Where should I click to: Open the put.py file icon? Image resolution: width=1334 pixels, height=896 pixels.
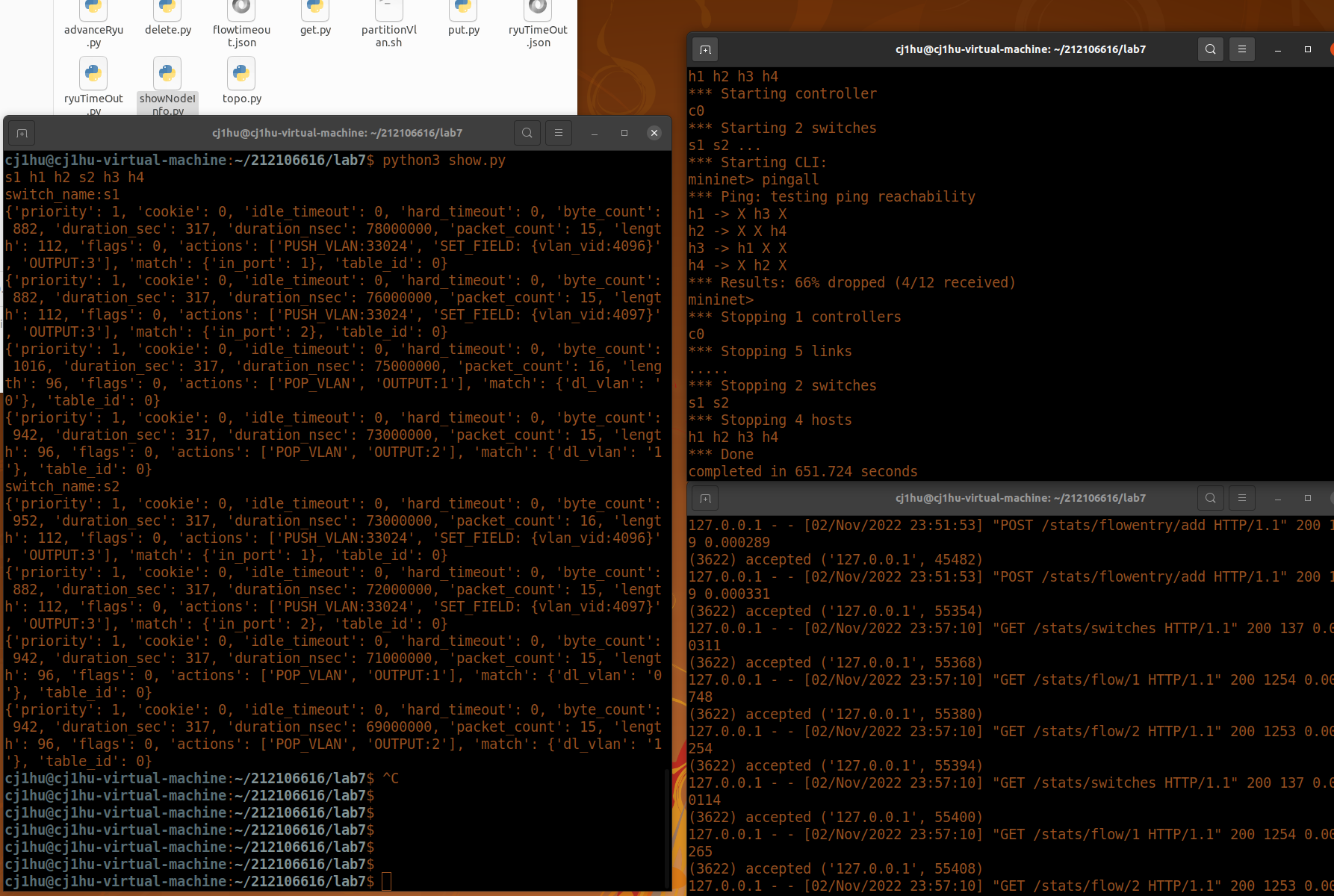[463, 10]
